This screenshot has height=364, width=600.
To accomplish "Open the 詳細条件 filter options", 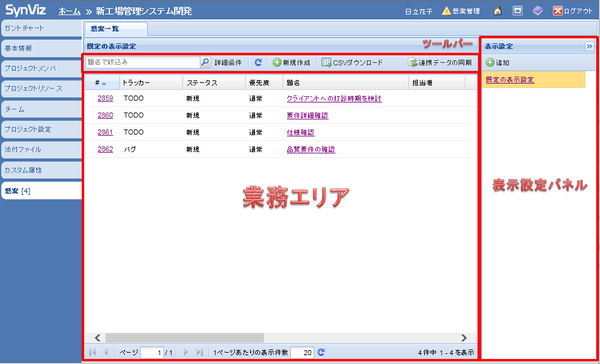I will point(228,62).
